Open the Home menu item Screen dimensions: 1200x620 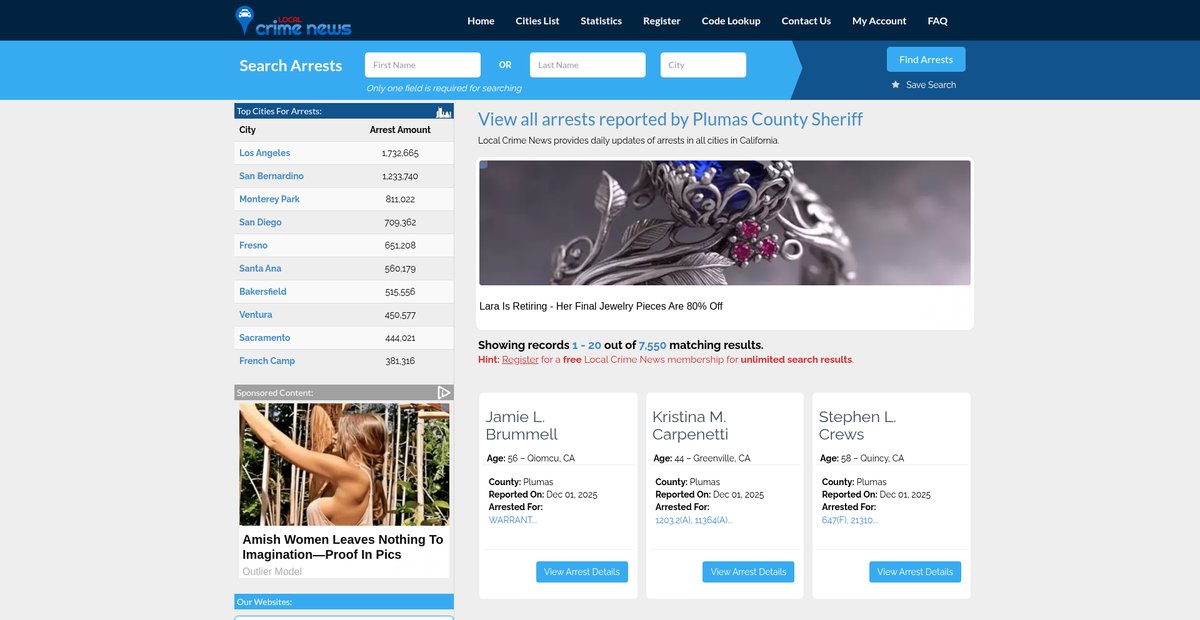pos(481,21)
